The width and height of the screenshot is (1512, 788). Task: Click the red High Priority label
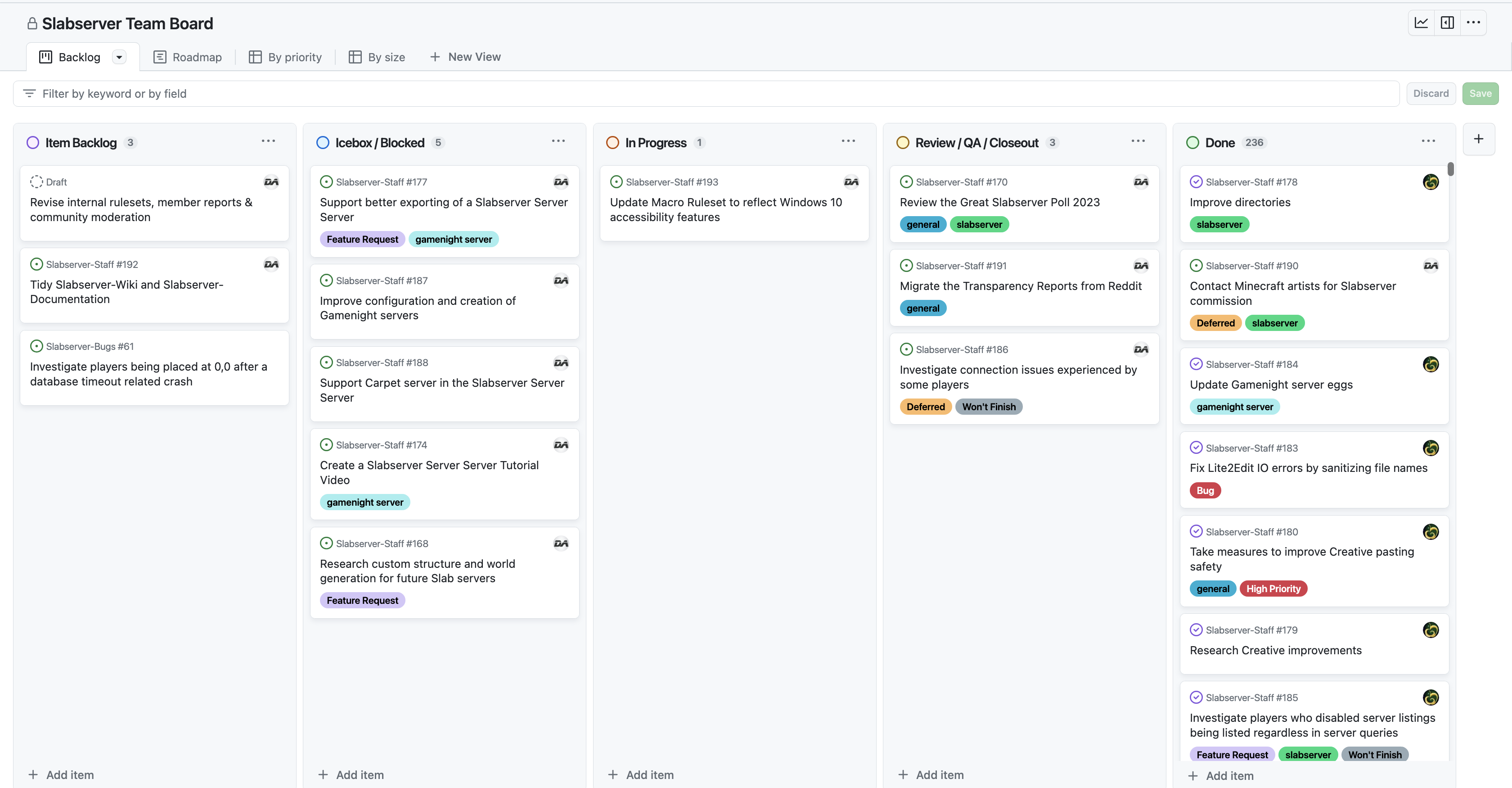pyautogui.click(x=1273, y=589)
